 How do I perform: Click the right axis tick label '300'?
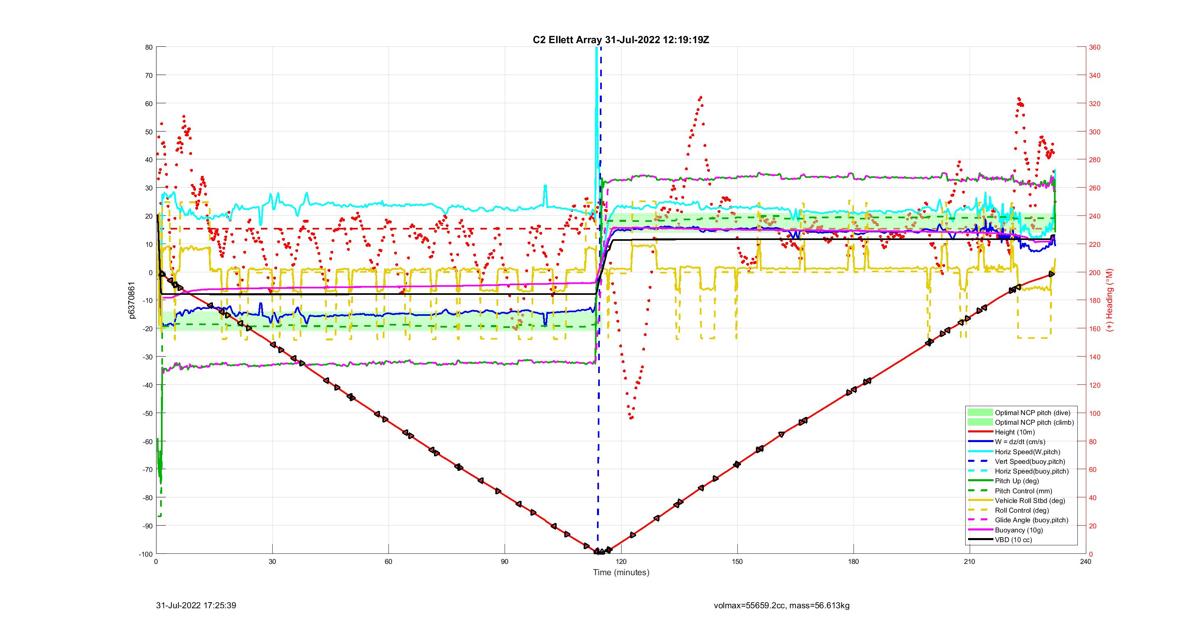pyautogui.click(x=1095, y=132)
